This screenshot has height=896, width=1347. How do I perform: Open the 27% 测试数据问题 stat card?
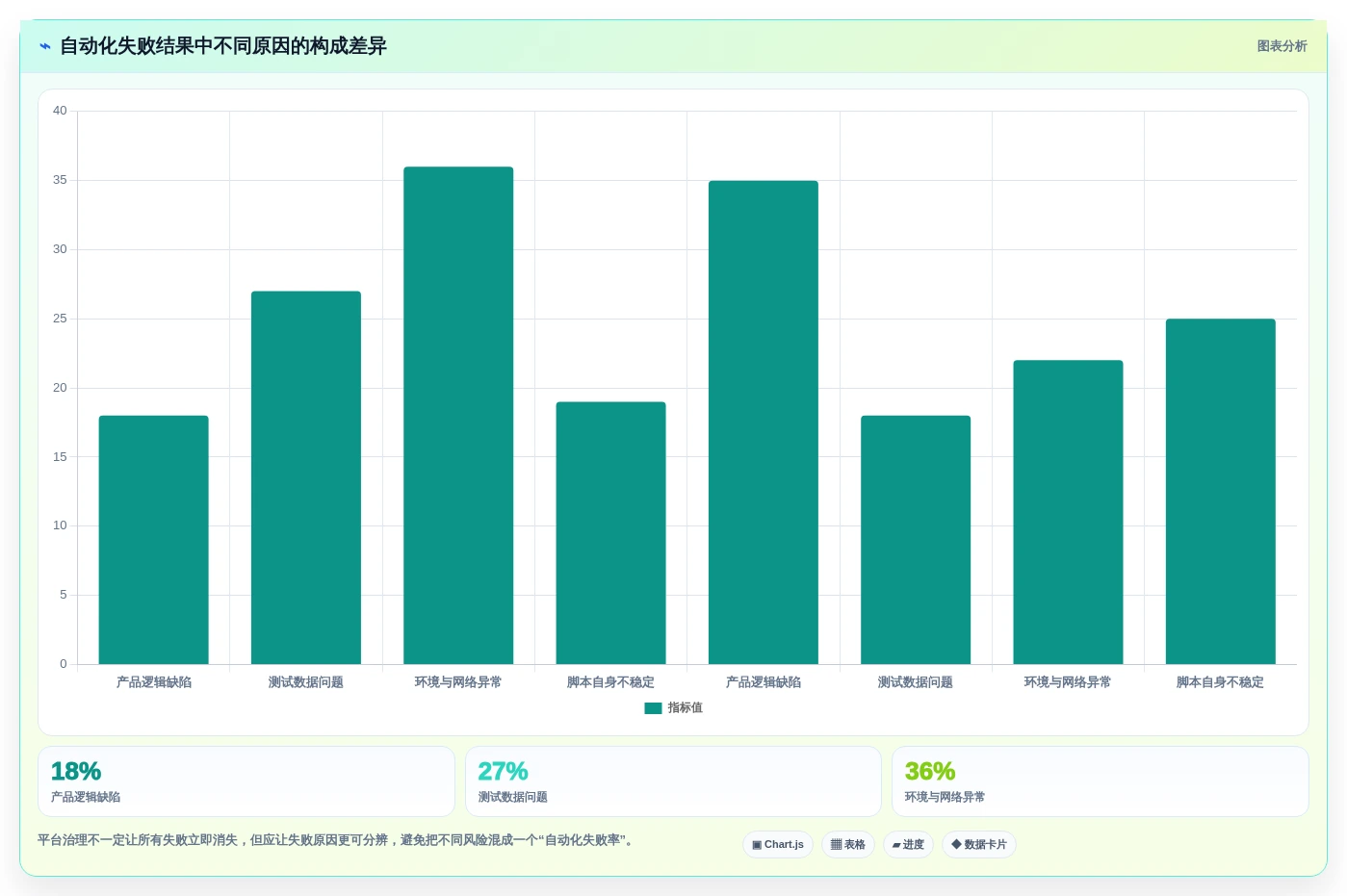673,781
